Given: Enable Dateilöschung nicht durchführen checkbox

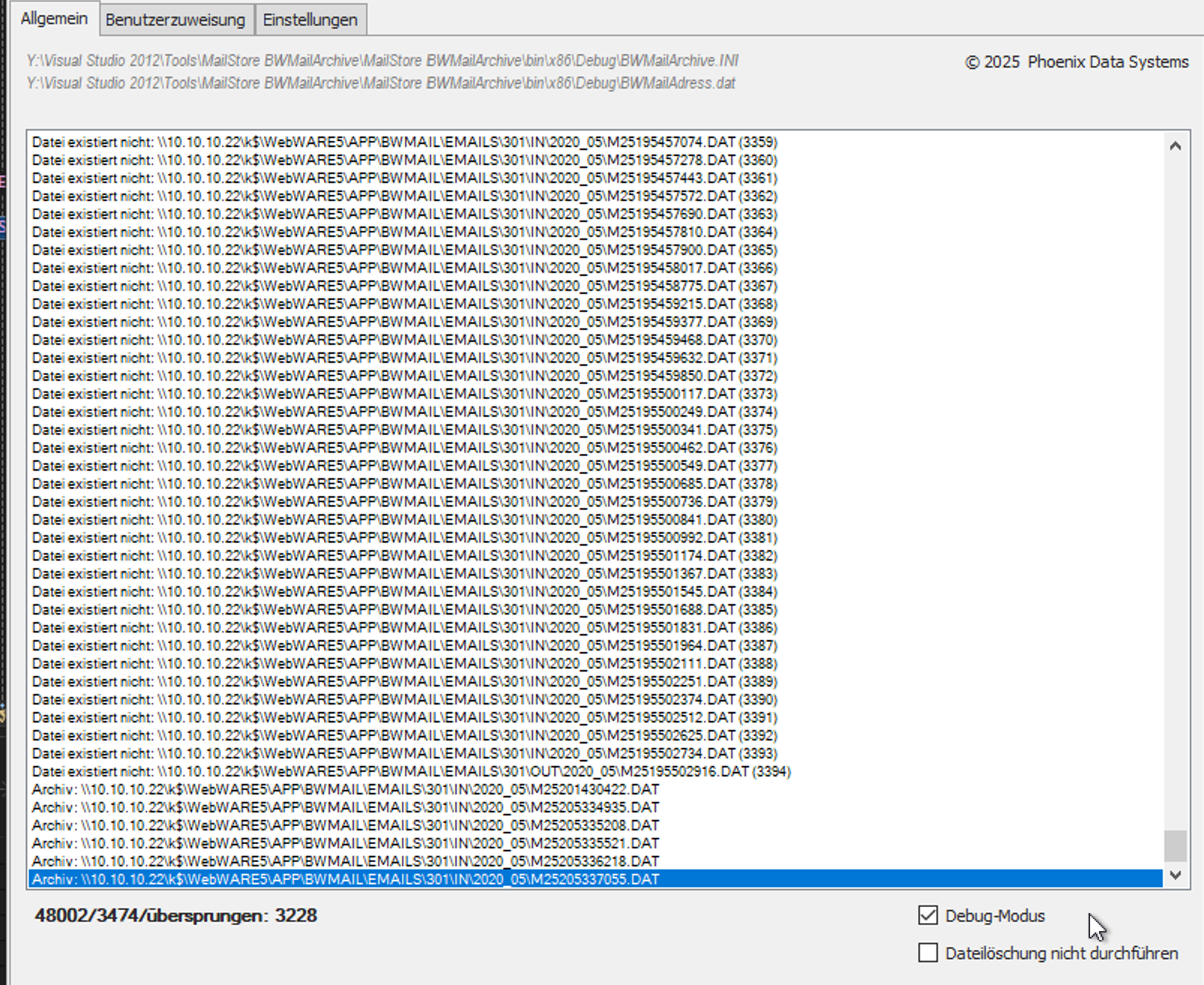Looking at the screenshot, I should point(928,953).
